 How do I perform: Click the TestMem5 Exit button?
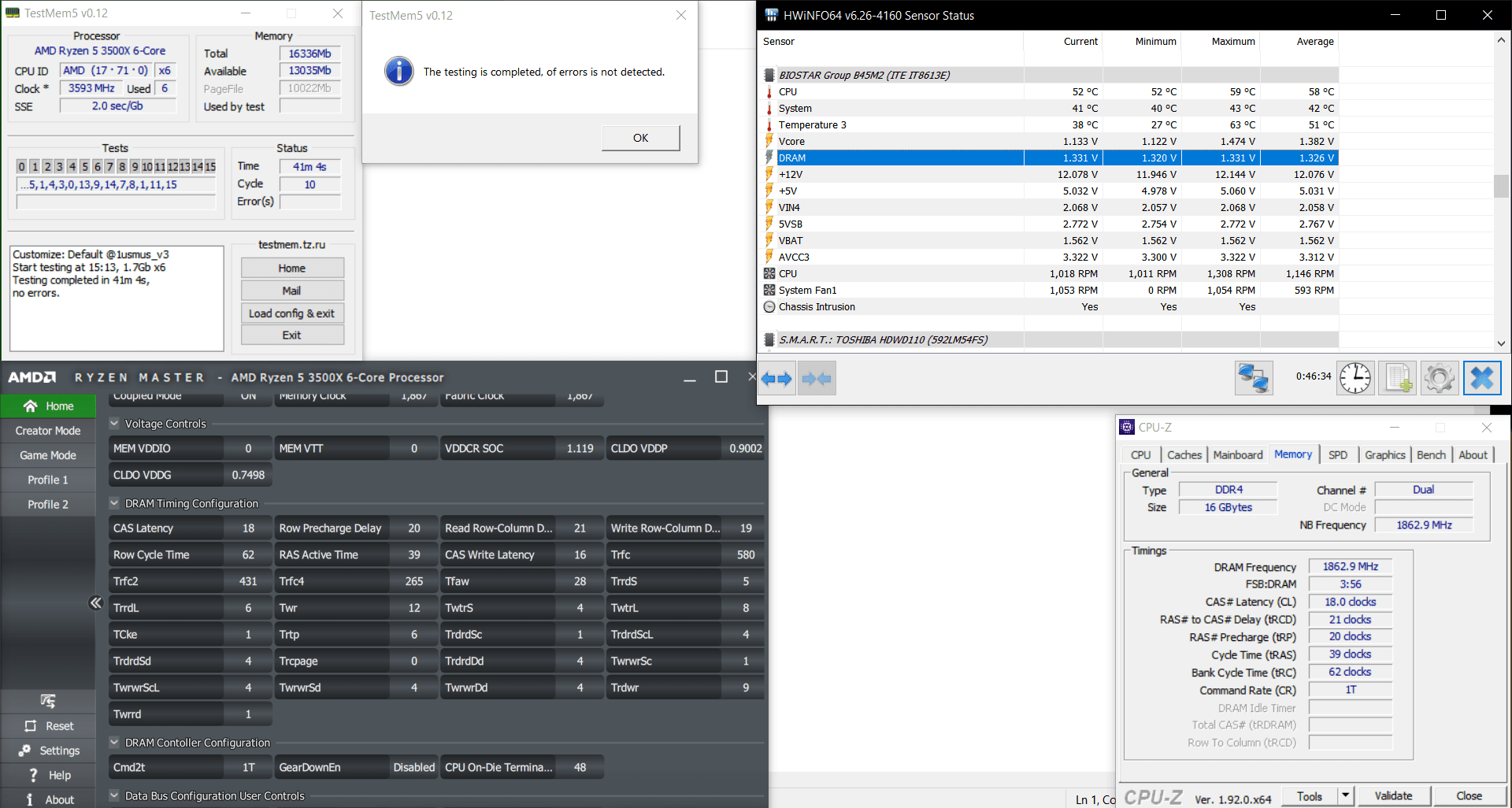(292, 335)
